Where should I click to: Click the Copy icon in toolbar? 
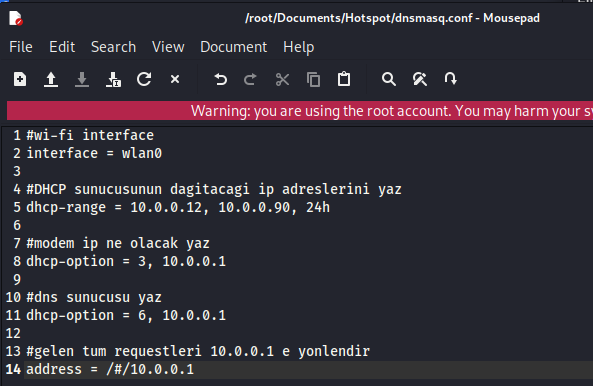tap(313, 79)
